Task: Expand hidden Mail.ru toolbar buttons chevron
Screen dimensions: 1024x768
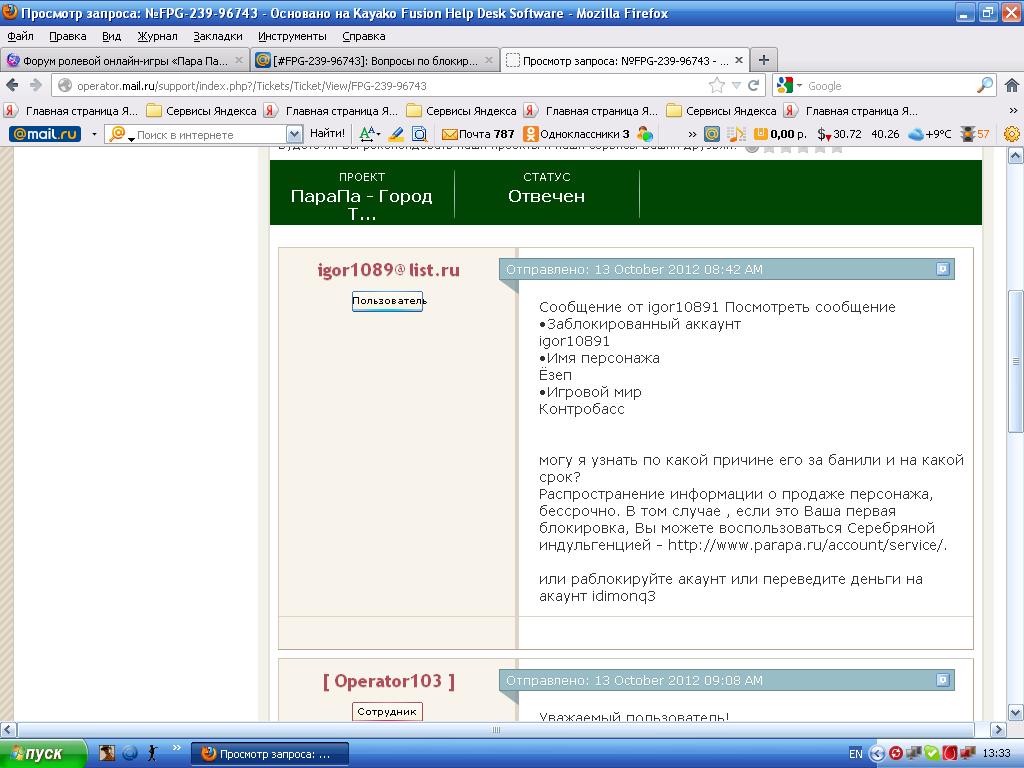Action: pos(692,134)
